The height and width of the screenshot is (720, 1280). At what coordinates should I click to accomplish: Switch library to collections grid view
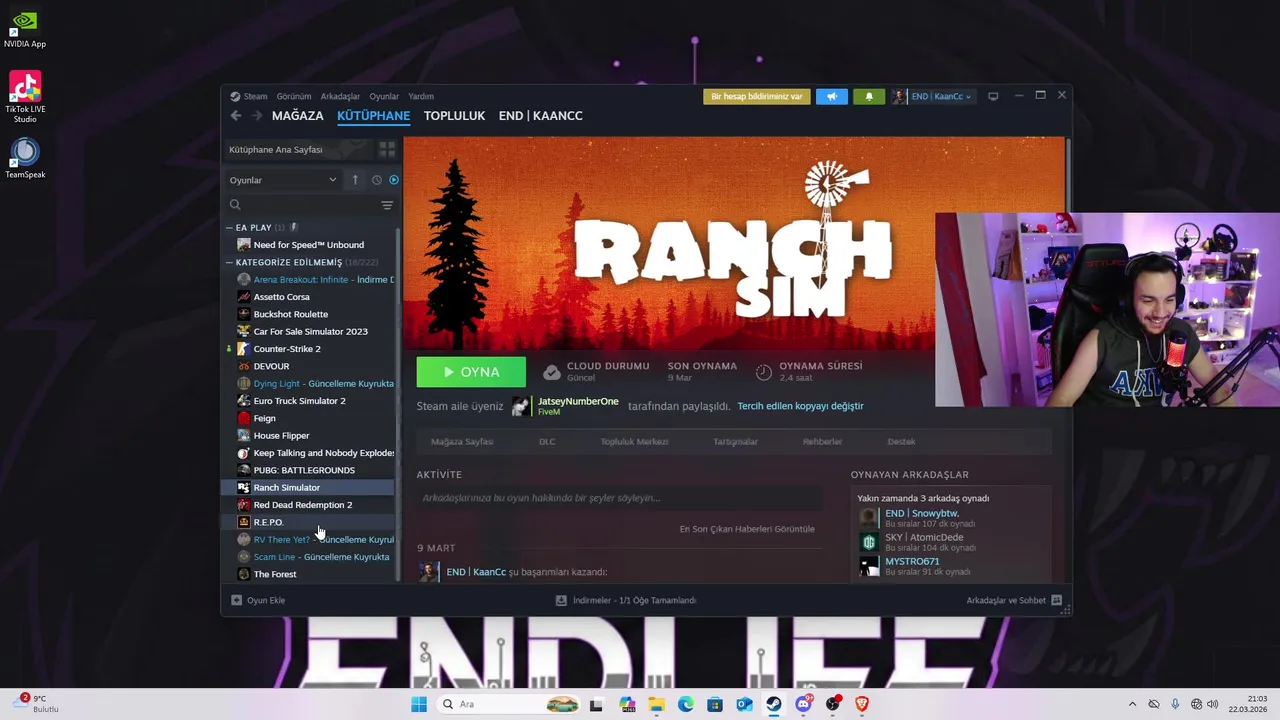click(387, 149)
